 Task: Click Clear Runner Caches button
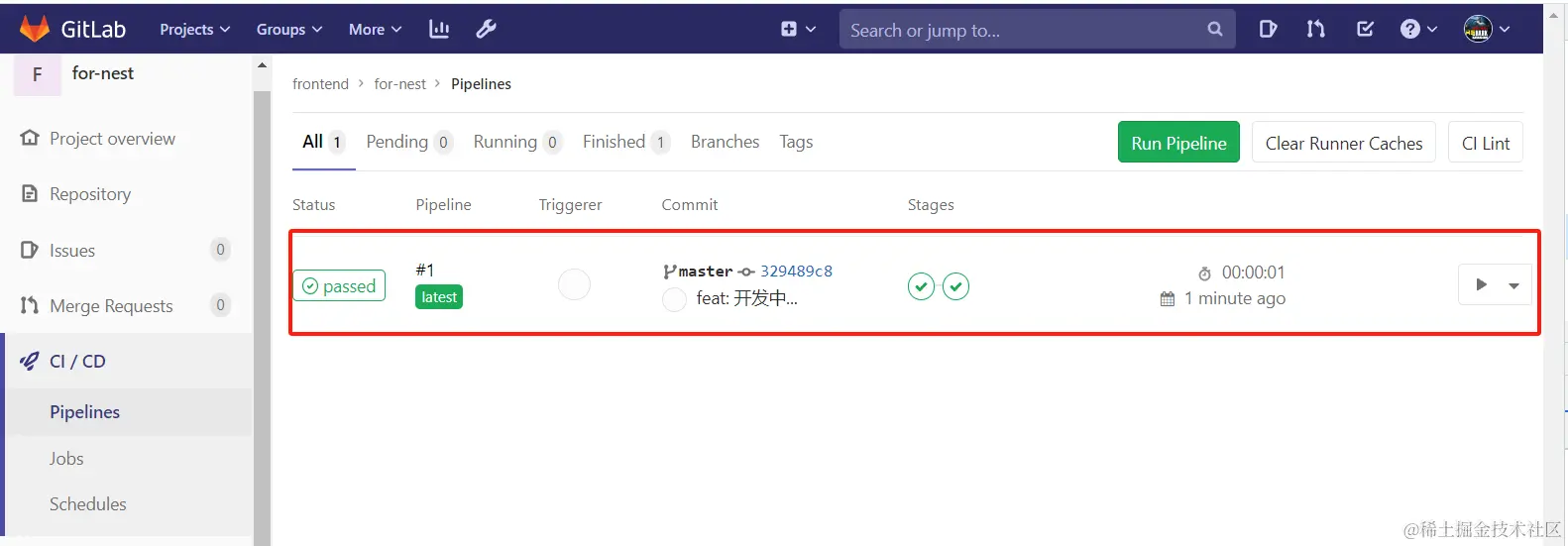point(1344,143)
